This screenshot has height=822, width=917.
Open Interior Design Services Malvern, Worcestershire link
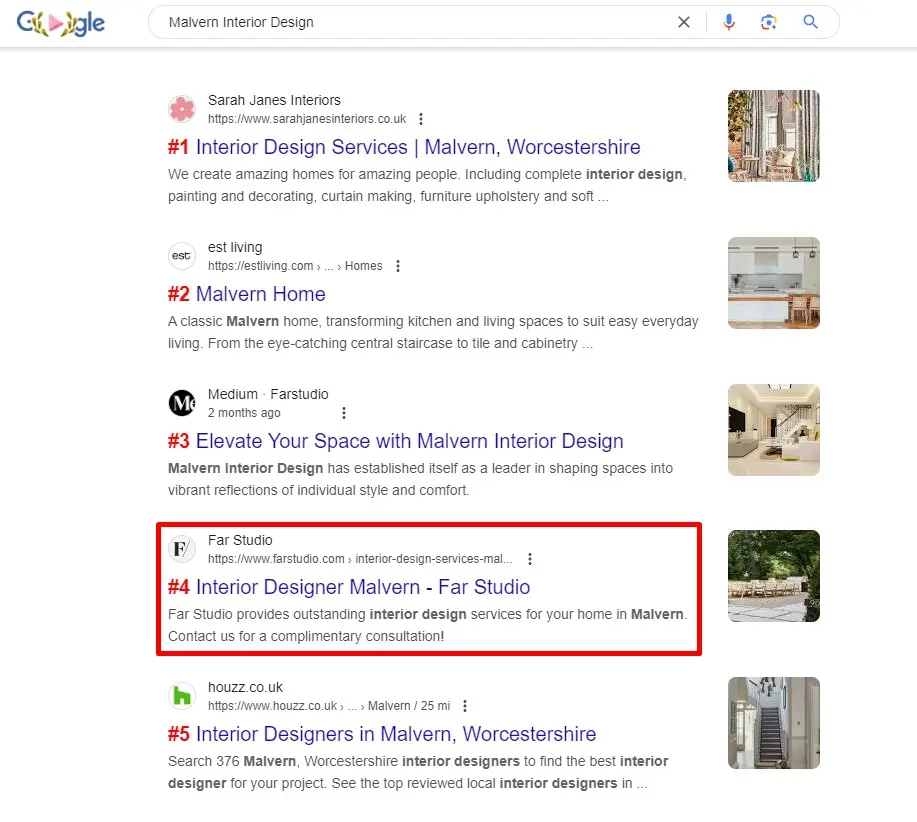click(418, 147)
